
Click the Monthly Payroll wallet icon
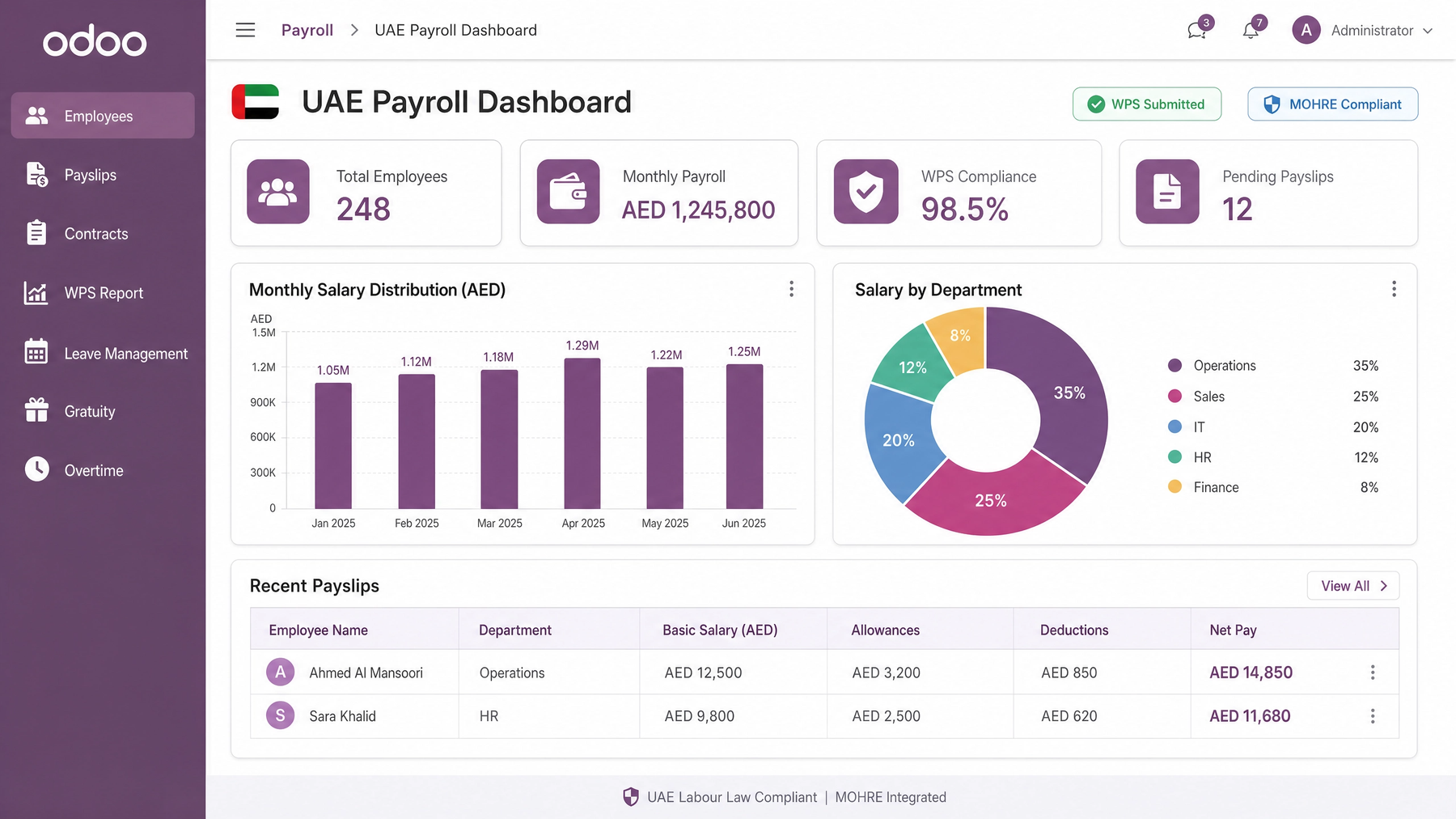click(568, 192)
